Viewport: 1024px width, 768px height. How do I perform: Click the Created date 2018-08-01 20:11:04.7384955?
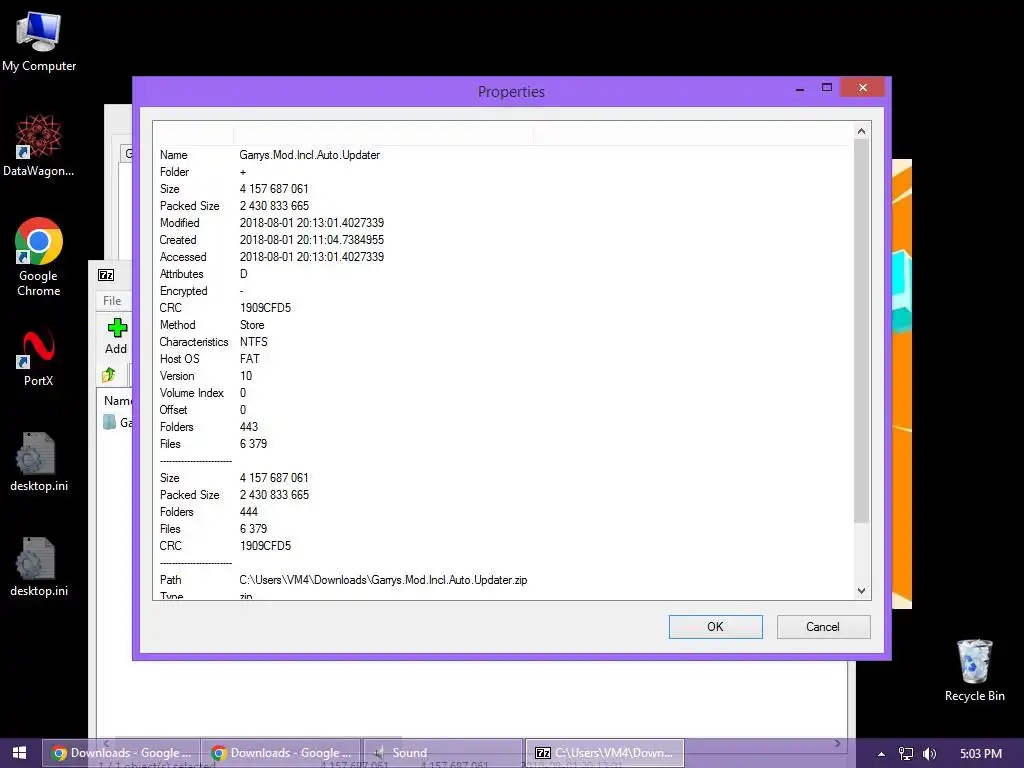pyautogui.click(x=312, y=240)
